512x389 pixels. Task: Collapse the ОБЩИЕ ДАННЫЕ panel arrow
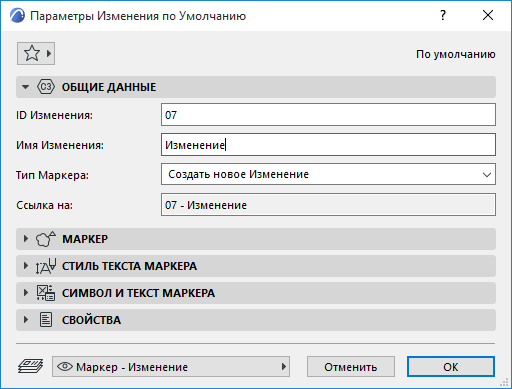[x=25, y=87]
